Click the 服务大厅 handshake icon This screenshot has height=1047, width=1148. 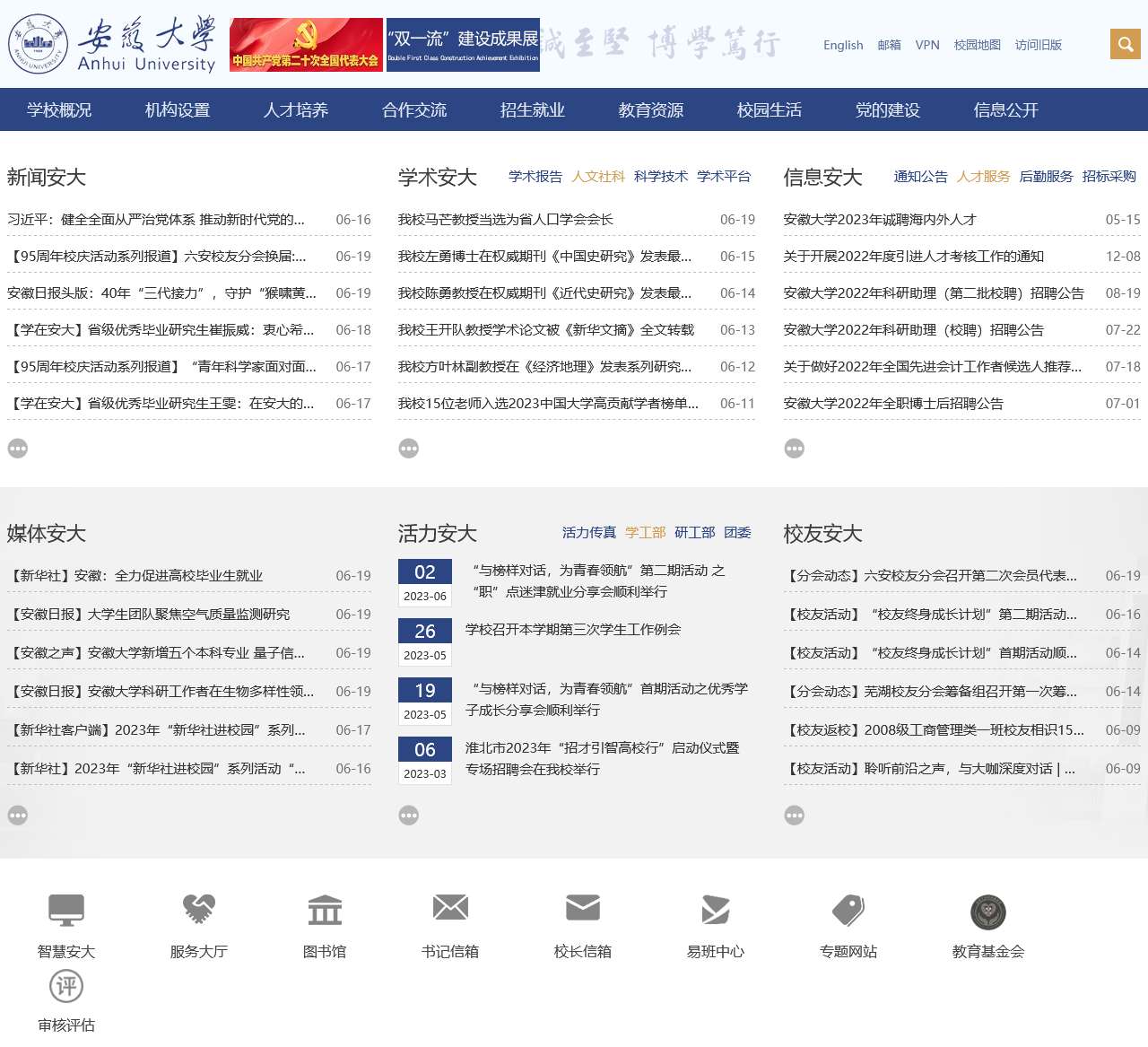click(x=197, y=908)
